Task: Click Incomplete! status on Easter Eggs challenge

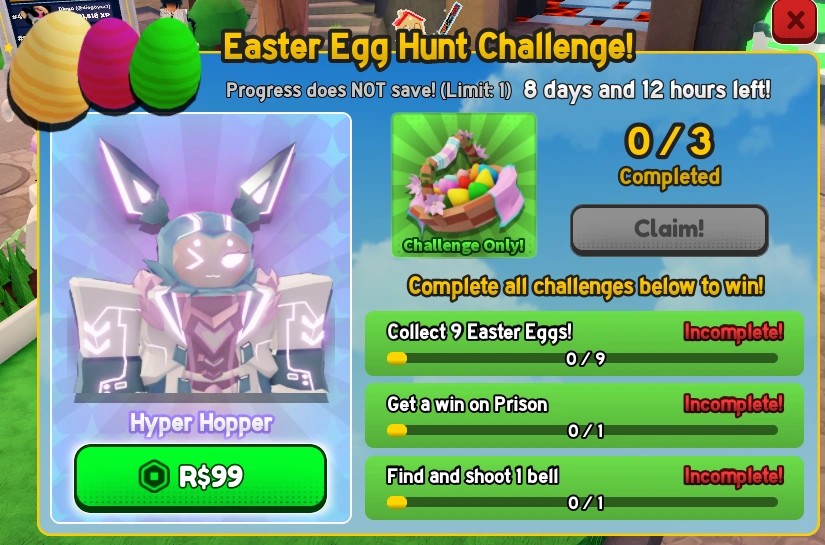Action: 733,332
